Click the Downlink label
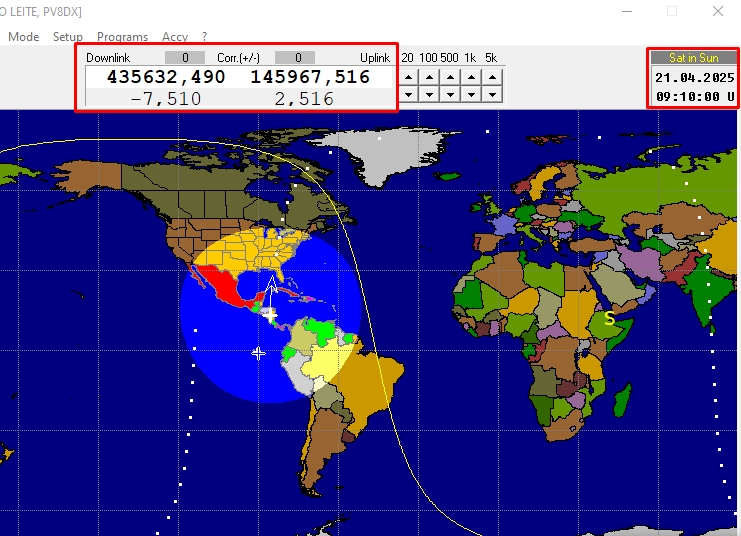741x536 pixels. point(108,58)
